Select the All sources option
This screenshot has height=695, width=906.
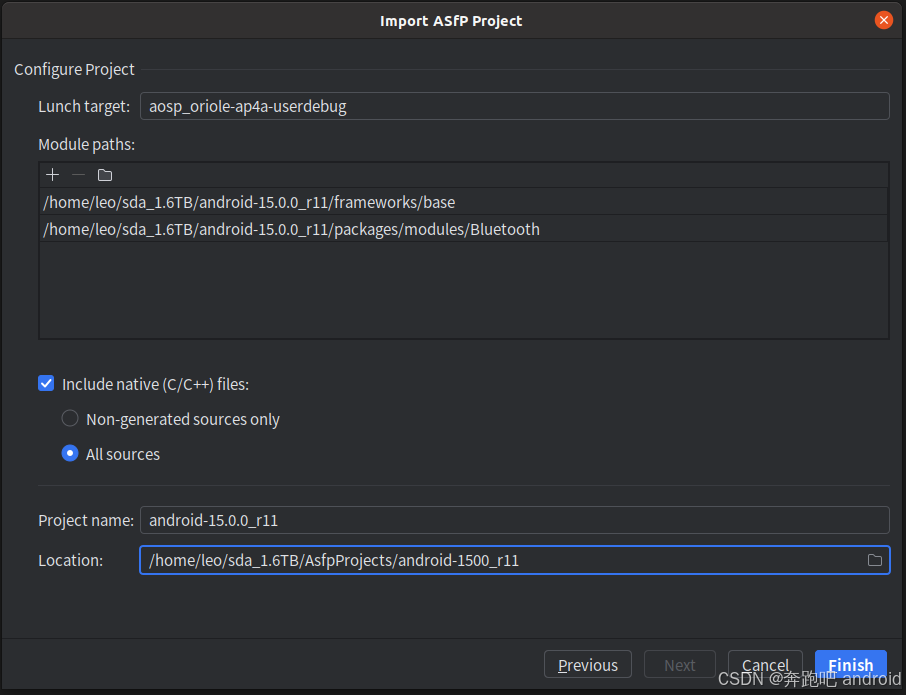[70, 453]
